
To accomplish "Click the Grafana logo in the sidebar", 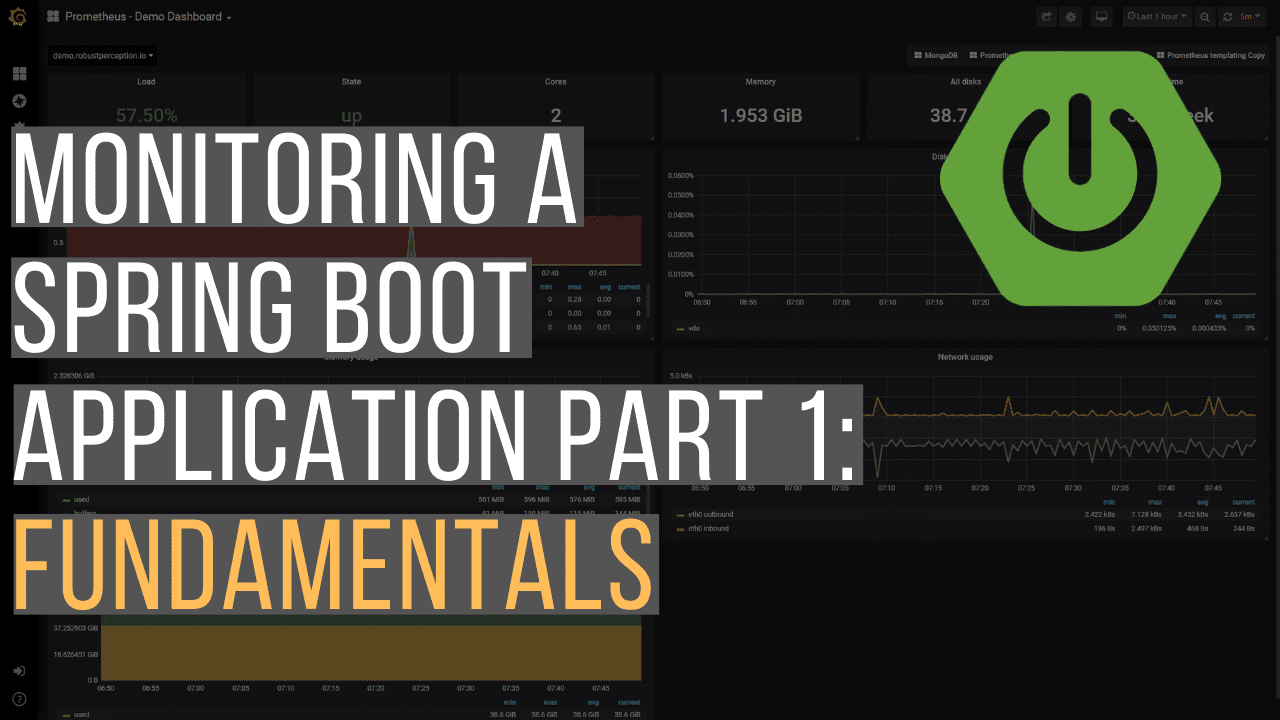I will coord(18,17).
